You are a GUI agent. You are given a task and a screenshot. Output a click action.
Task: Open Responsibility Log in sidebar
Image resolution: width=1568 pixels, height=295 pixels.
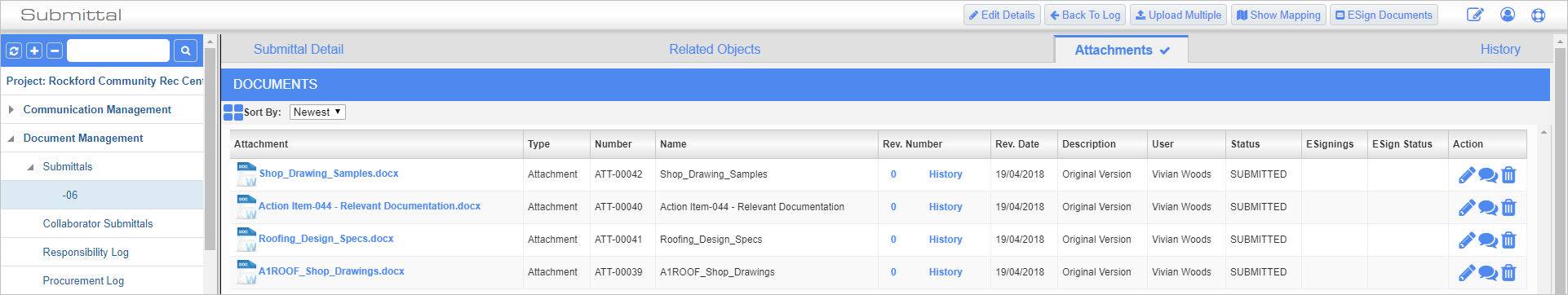86,252
